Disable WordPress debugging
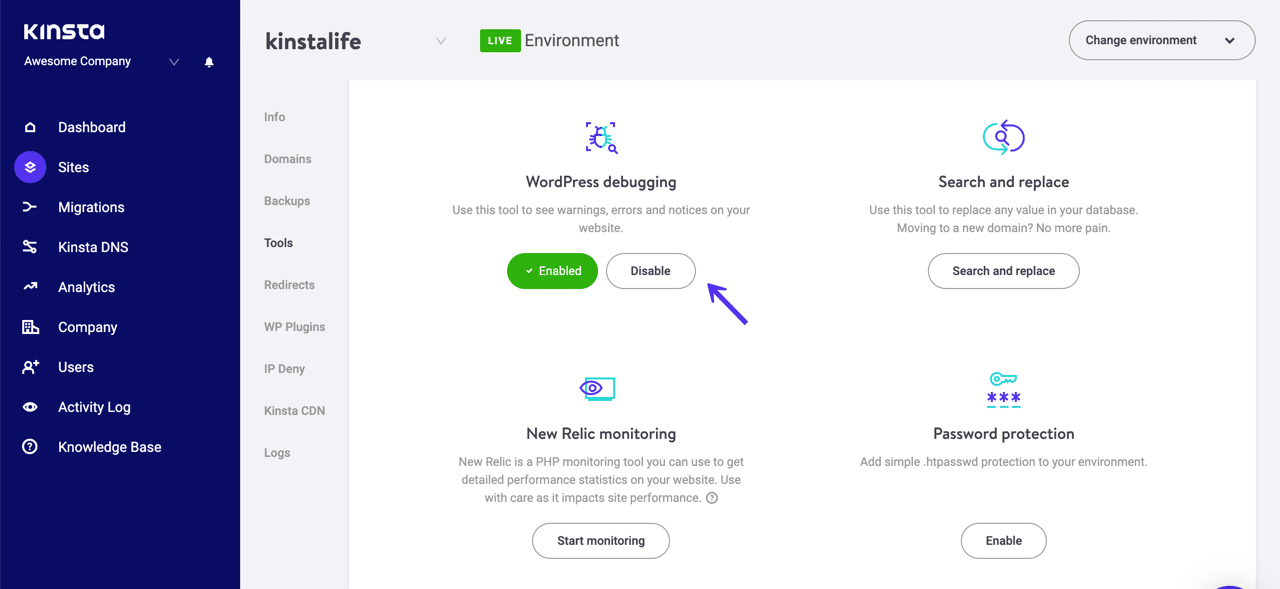The width and height of the screenshot is (1280, 589). coord(650,271)
